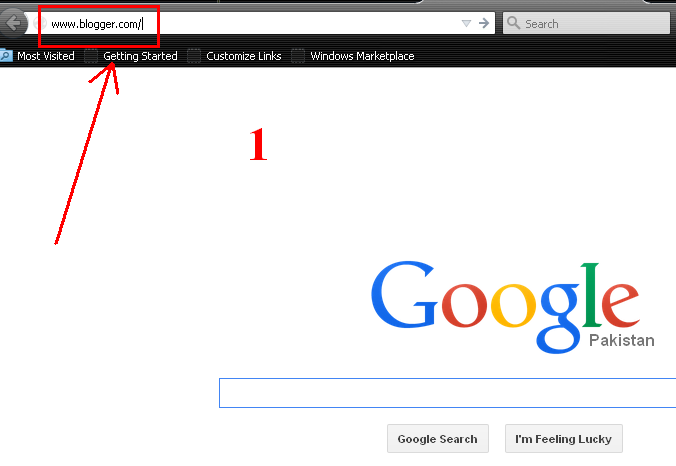Open the Windows Marketplace bookmark
Viewport: 676px width, 466px height.
(362, 56)
